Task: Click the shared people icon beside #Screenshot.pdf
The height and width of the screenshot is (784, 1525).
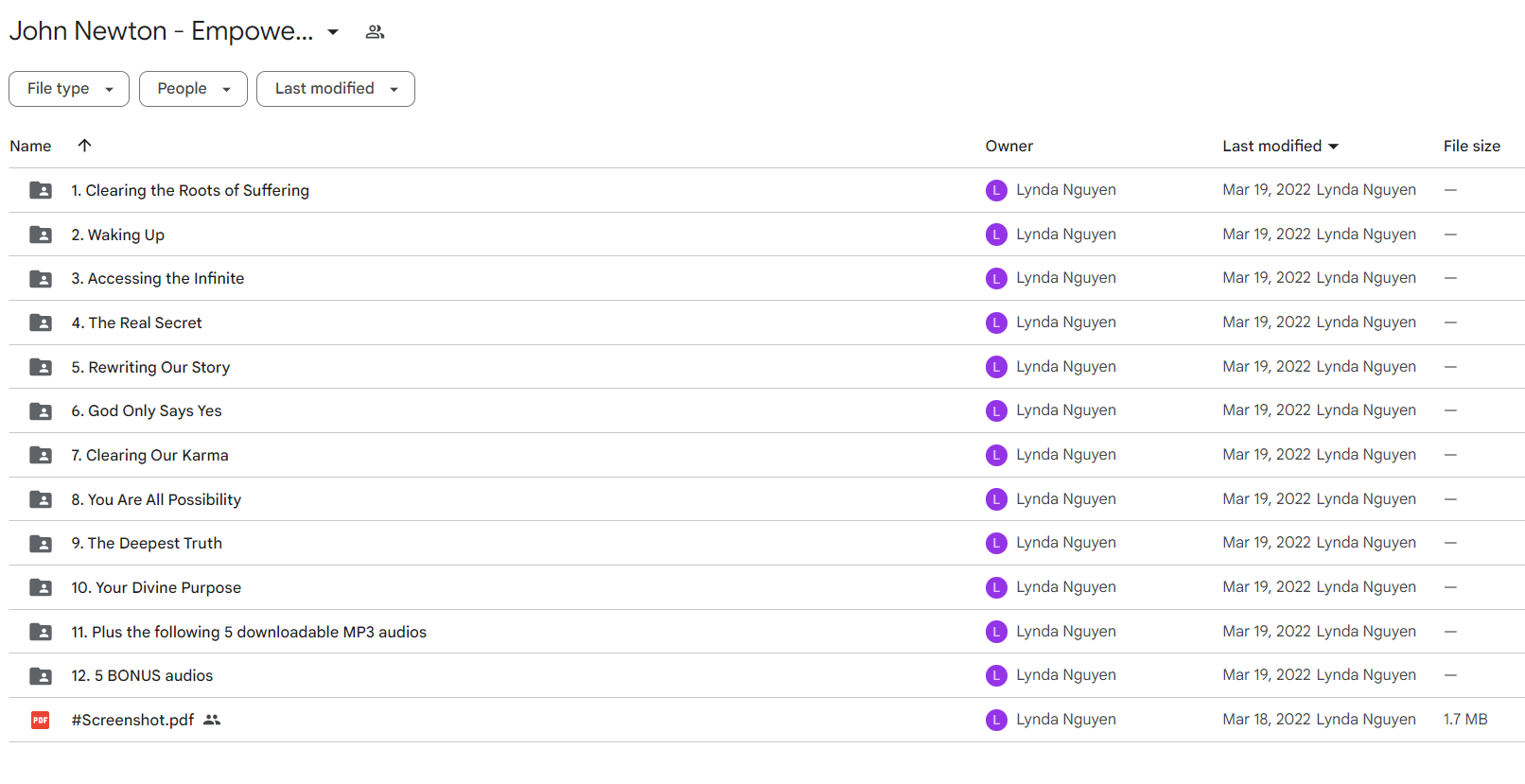Action: click(x=212, y=720)
